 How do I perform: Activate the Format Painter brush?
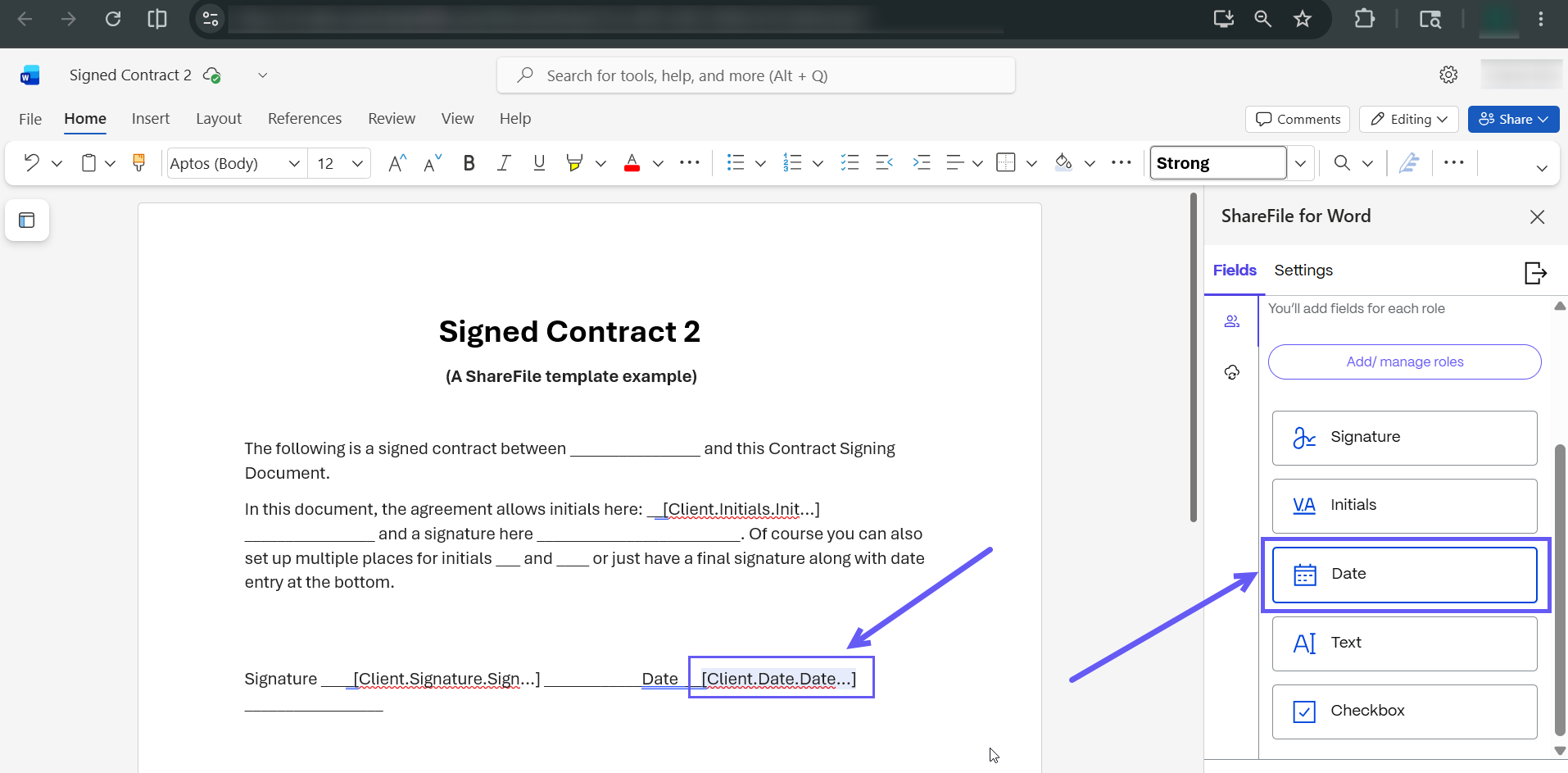coord(138,162)
